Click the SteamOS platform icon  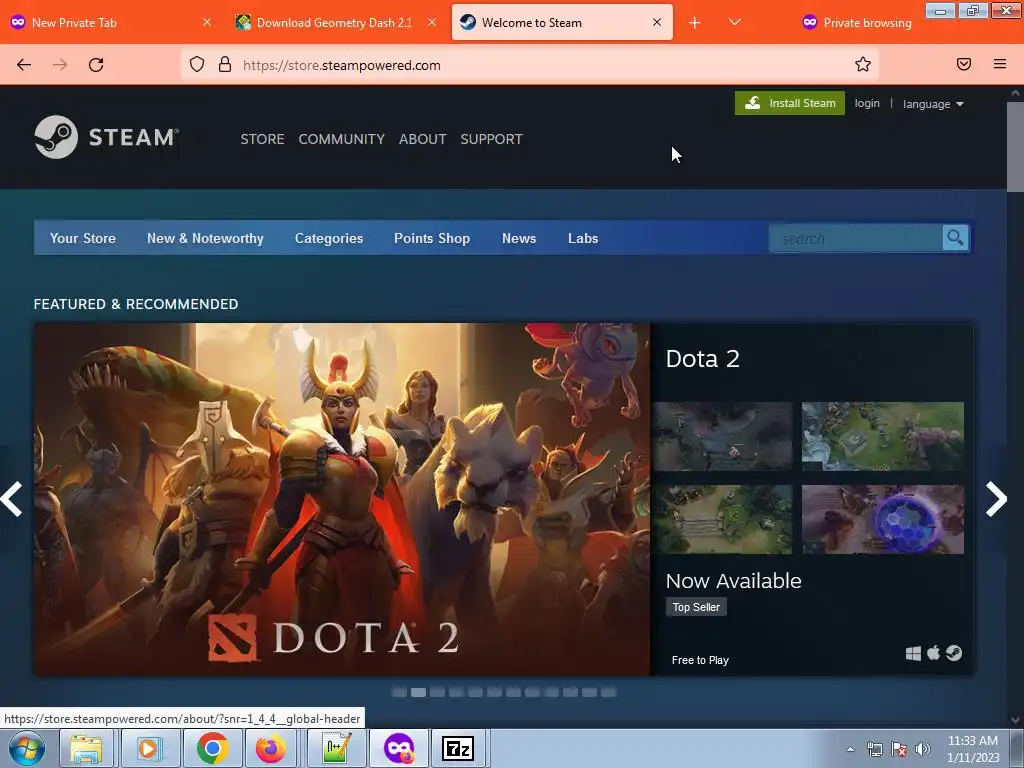point(953,653)
